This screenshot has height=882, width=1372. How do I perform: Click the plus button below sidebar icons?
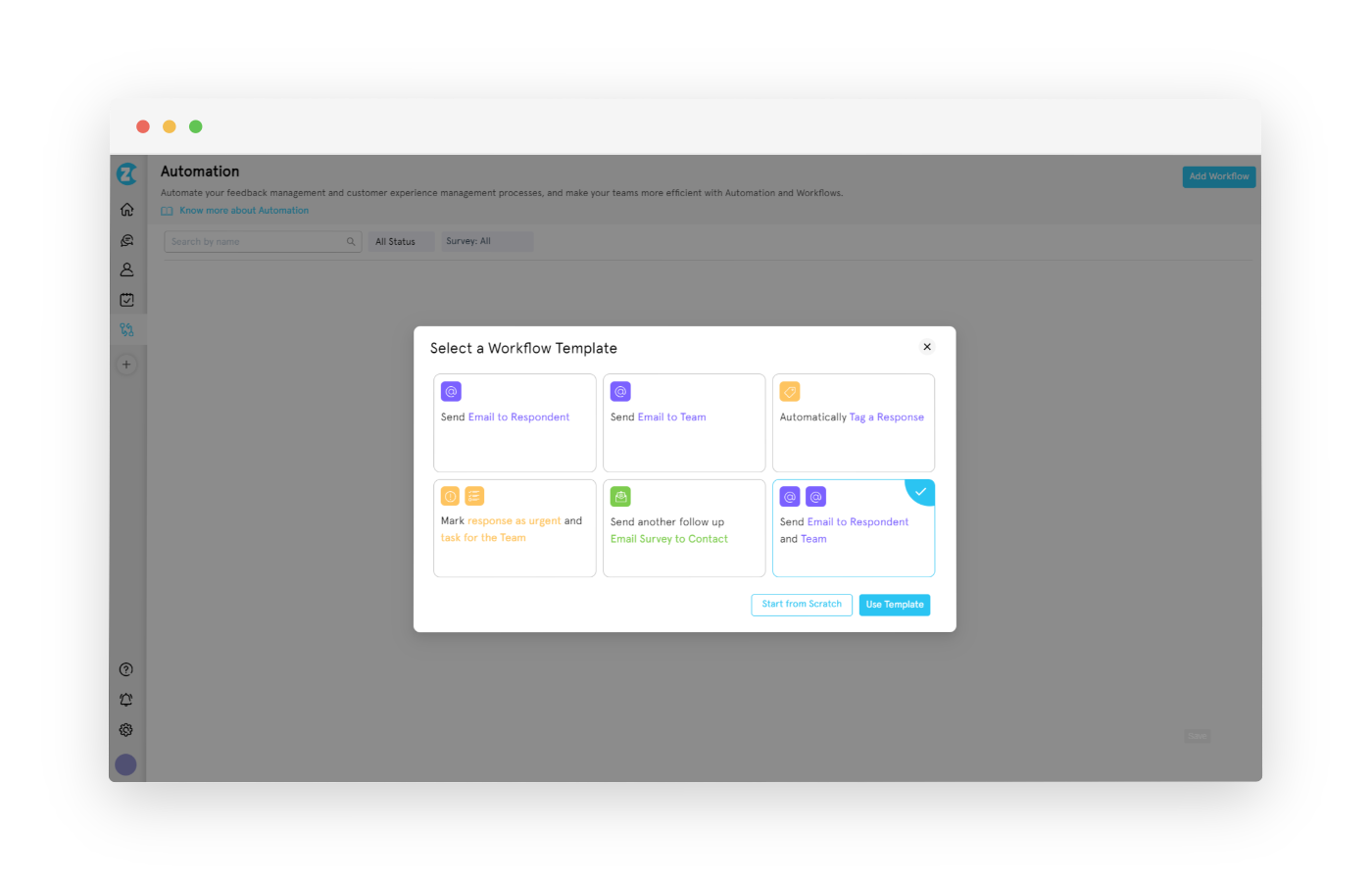point(125,364)
